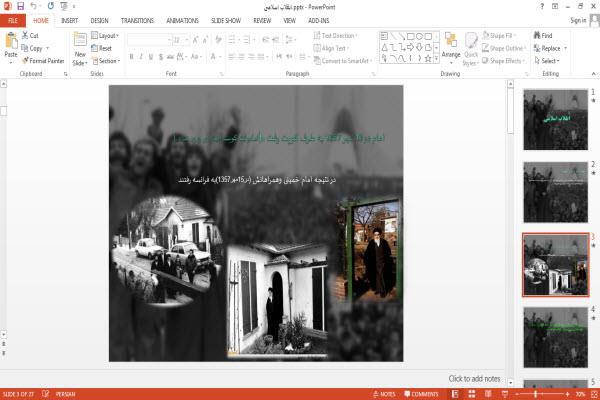Open the Arrange options
This screenshot has width=600, height=400.
tap(451, 49)
